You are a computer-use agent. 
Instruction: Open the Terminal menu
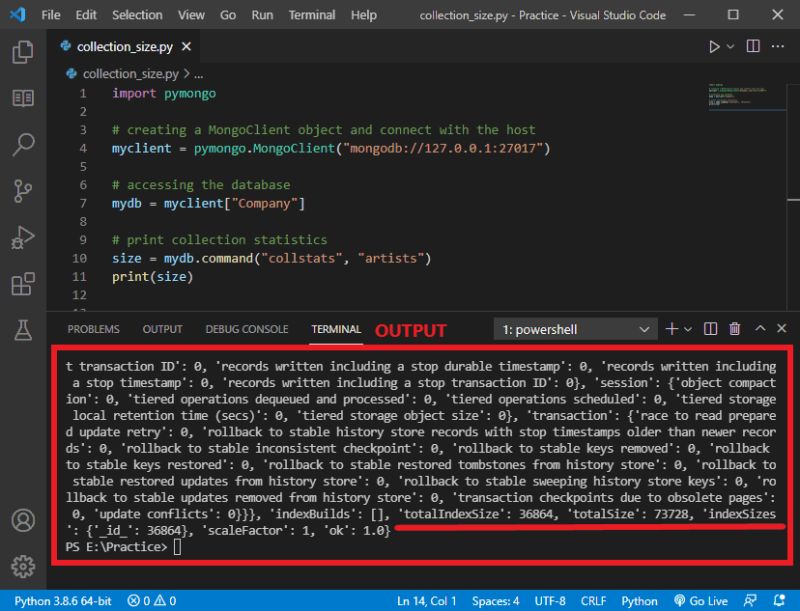click(x=311, y=15)
